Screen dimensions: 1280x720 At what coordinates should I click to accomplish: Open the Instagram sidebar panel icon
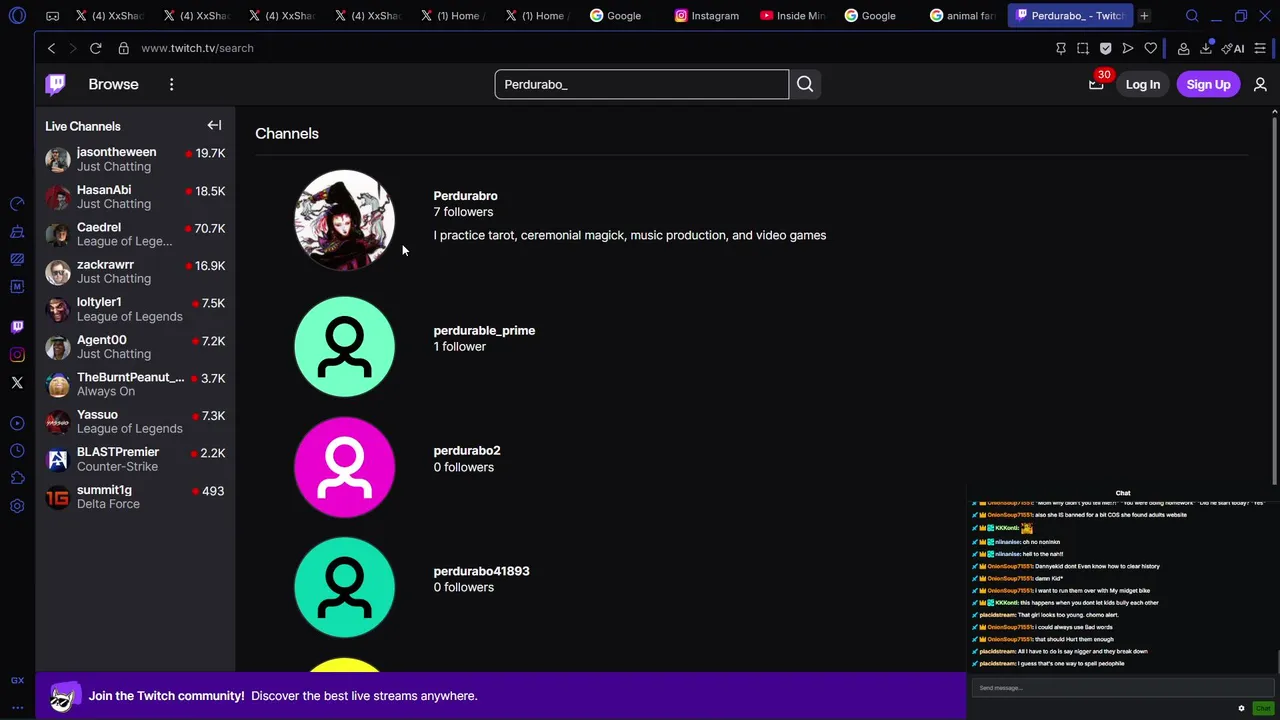[17, 355]
